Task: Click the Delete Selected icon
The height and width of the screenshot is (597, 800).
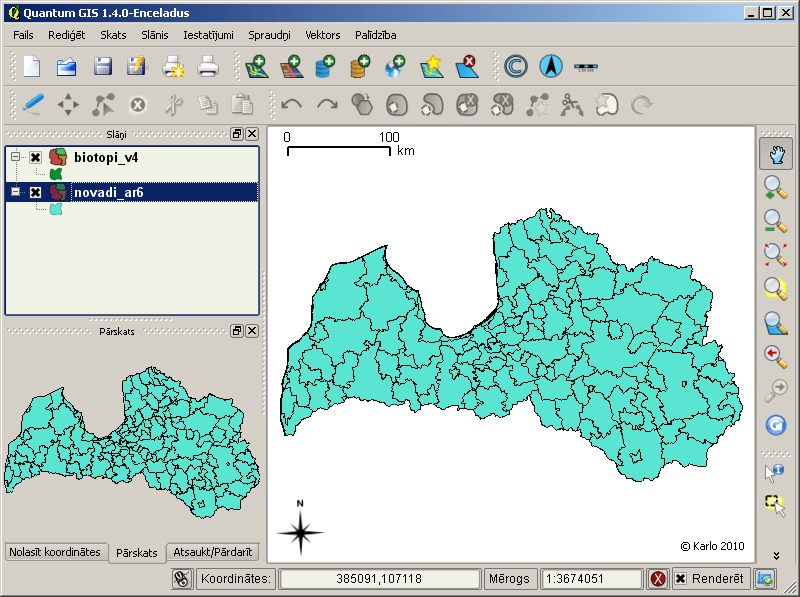Action: pos(138,105)
